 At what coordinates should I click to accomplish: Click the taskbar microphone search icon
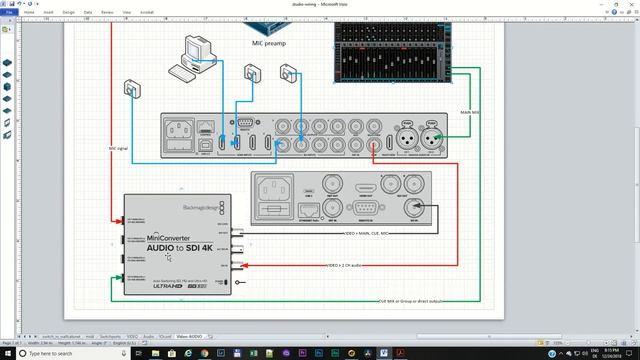(124, 353)
